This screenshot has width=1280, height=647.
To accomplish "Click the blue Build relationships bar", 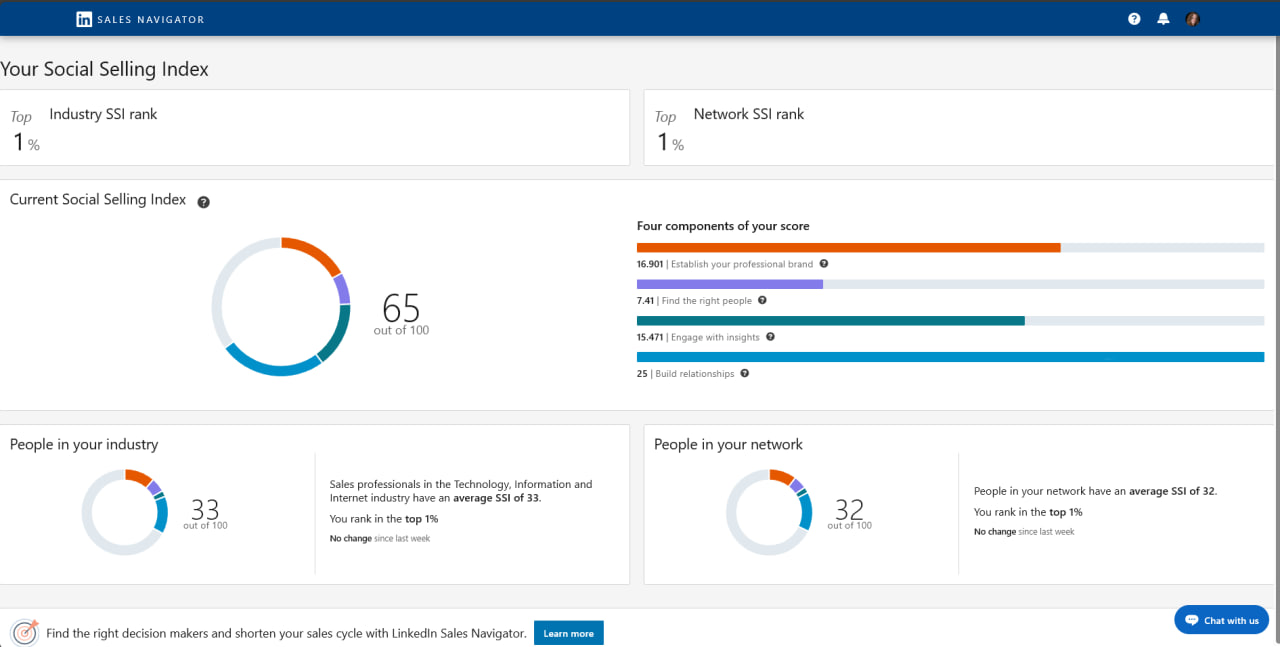I will (950, 357).
